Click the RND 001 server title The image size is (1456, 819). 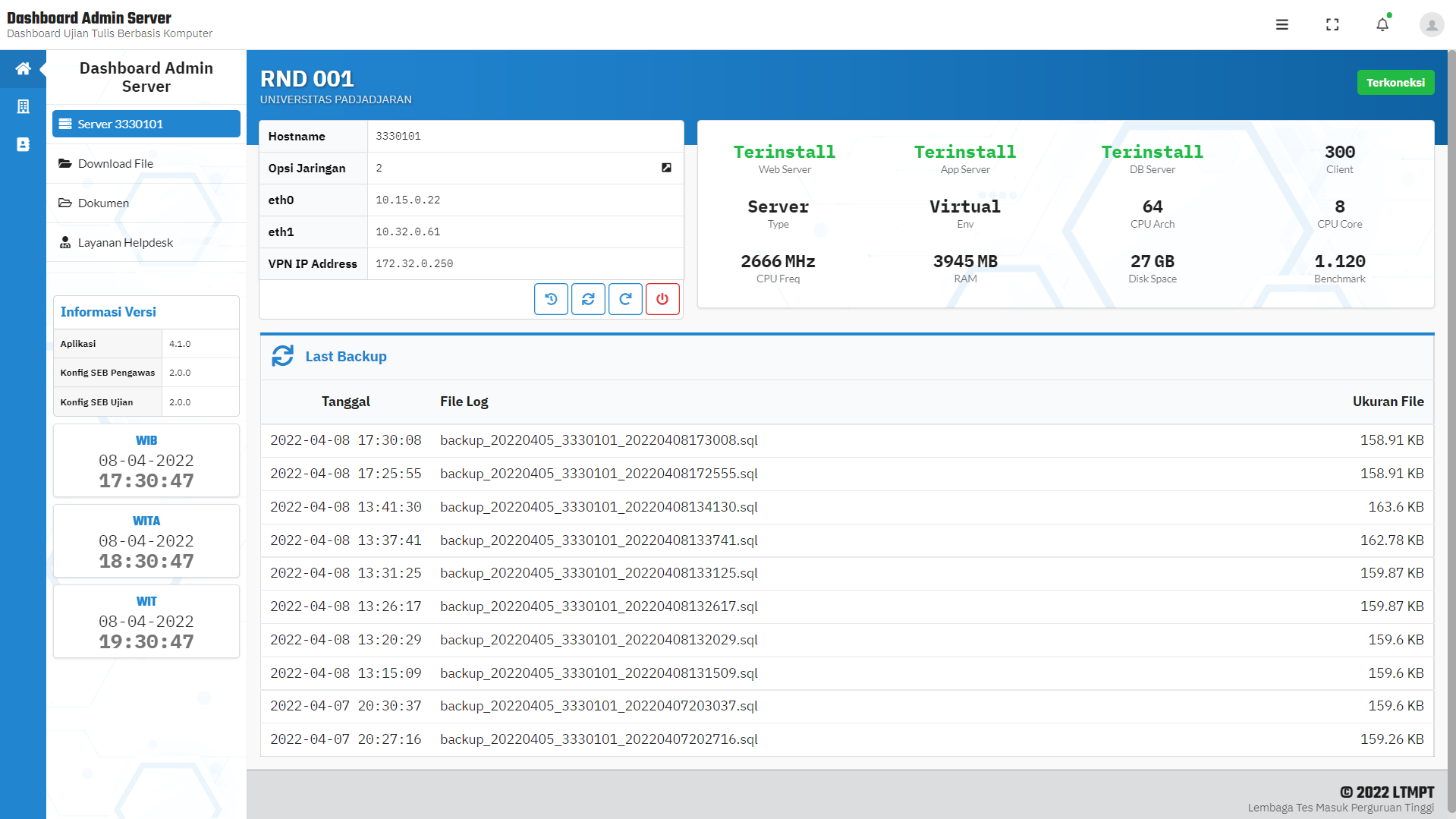307,79
